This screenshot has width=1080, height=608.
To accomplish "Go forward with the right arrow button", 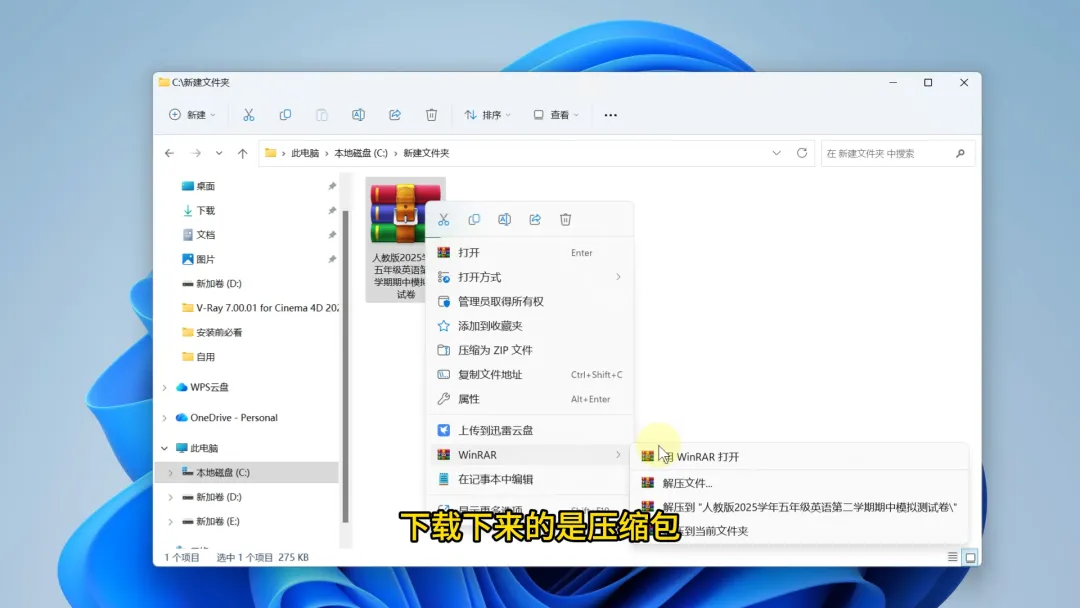I will 196,153.
